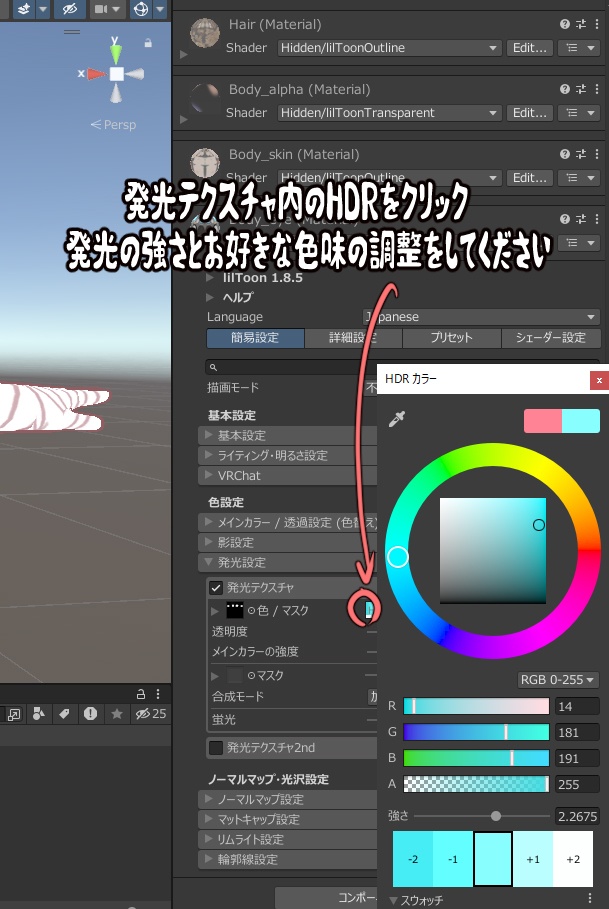Open the Hair shader dropdown
Screen dimensions: 609x909
tap(389, 48)
